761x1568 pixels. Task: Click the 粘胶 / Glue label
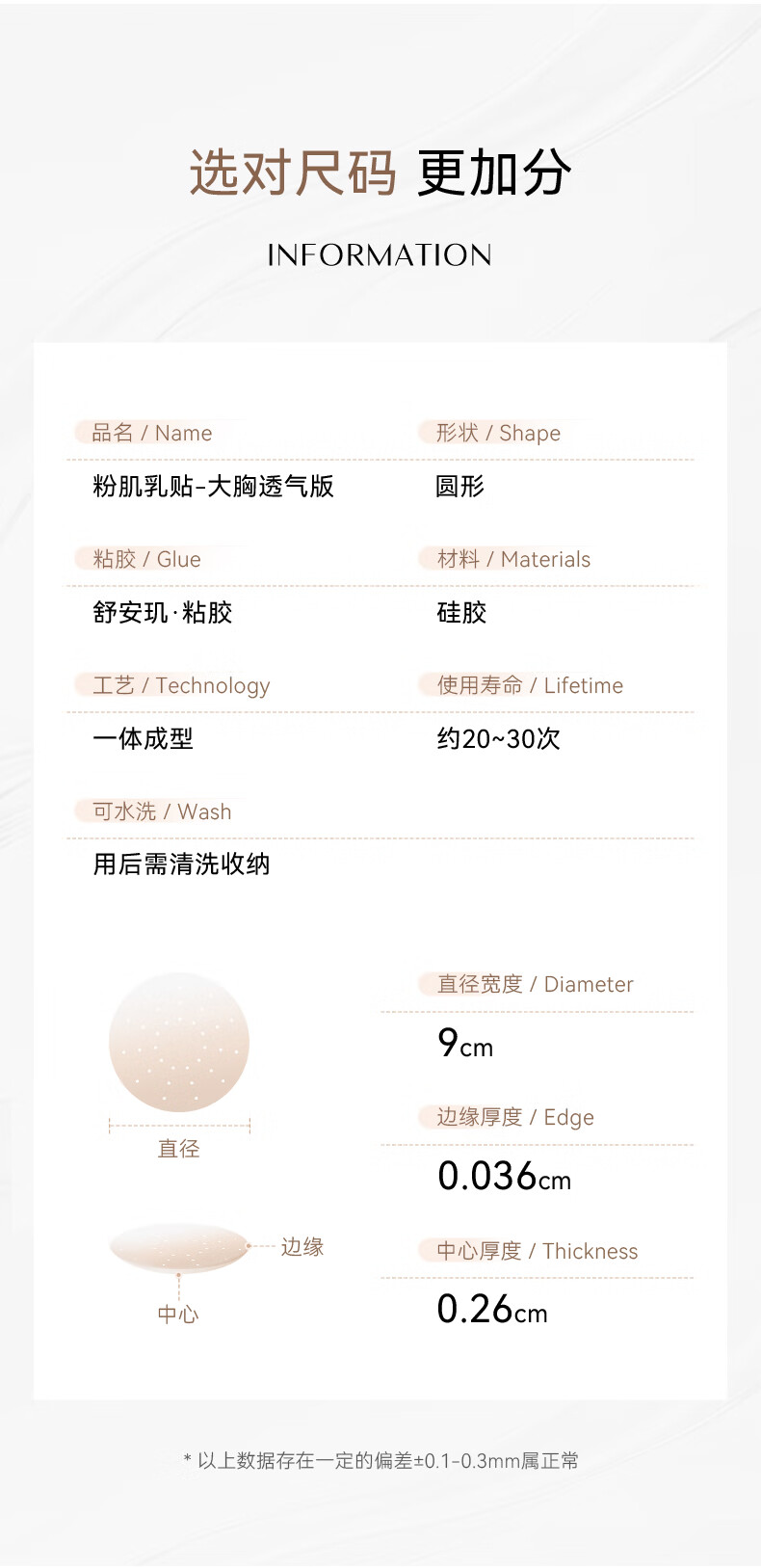[146, 559]
